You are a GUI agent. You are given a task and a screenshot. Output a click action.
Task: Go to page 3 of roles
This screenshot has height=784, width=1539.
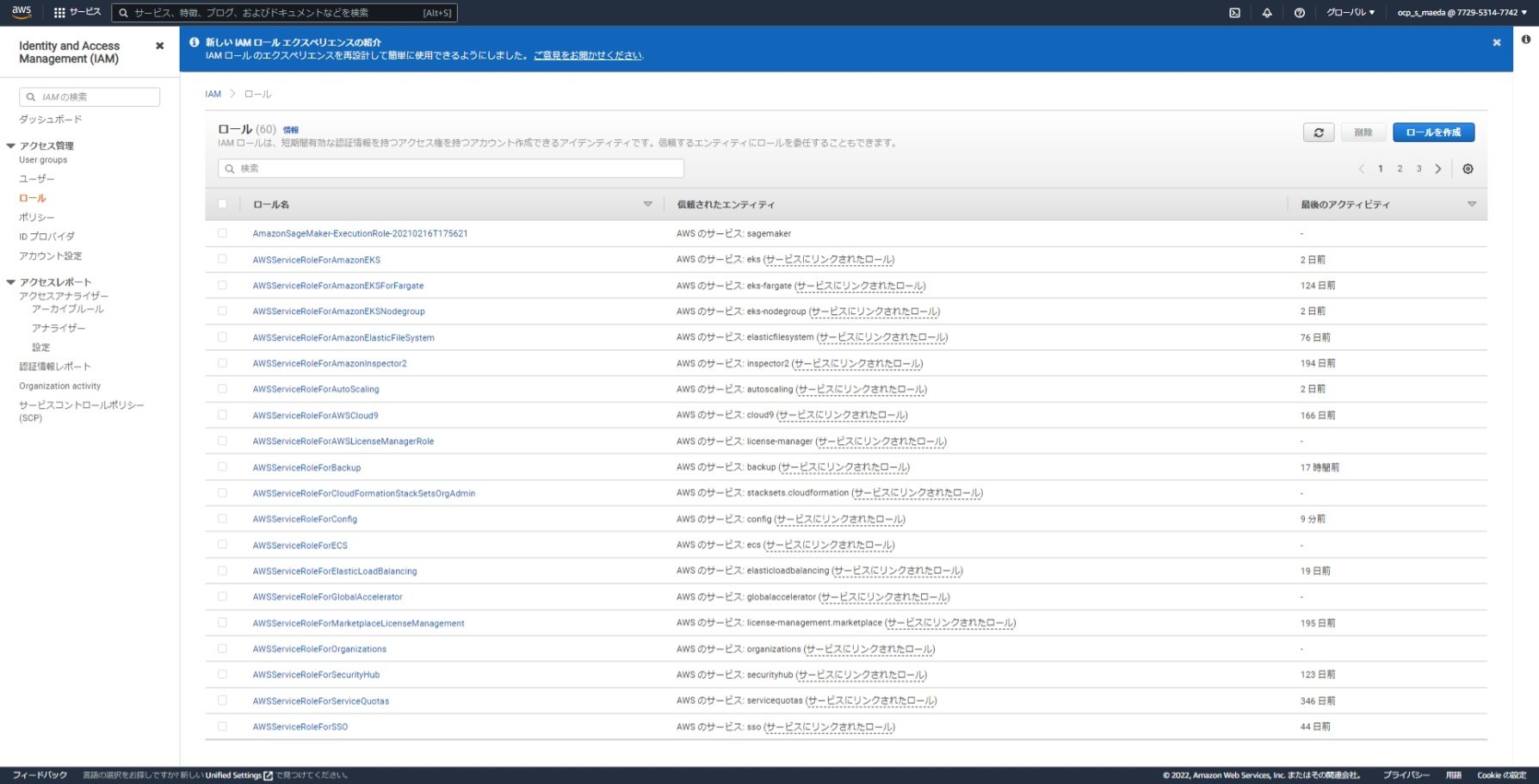click(1419, 169)
